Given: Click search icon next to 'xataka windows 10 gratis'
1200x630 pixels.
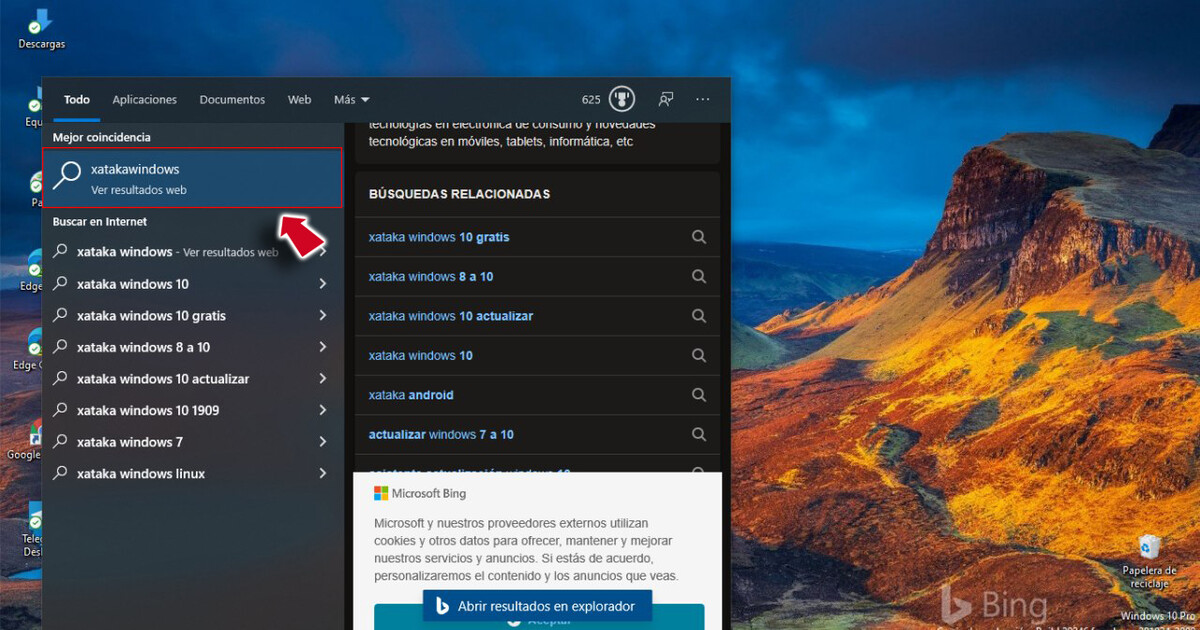Looking at the screenshot, I should pos(699,237).
